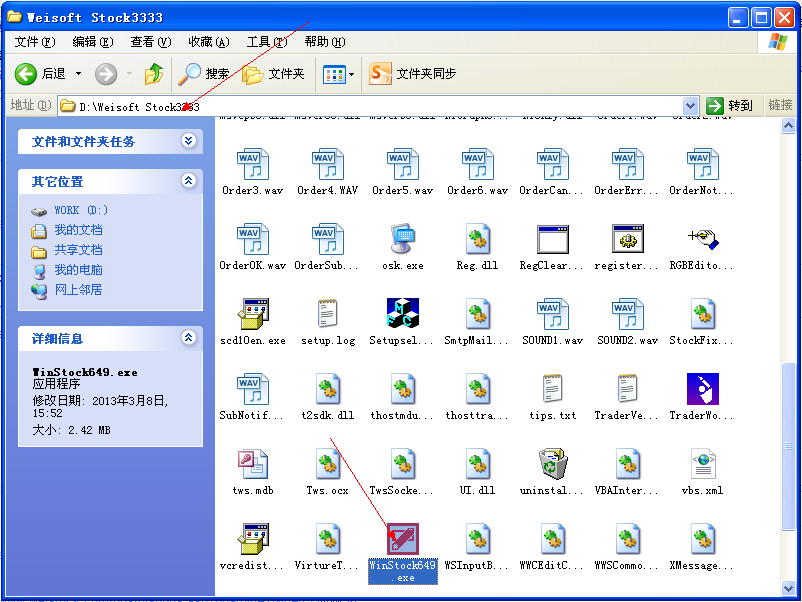Click the search (搜索) toolbar button
Screen dimensions: 802x602
(x=204, y=74)
